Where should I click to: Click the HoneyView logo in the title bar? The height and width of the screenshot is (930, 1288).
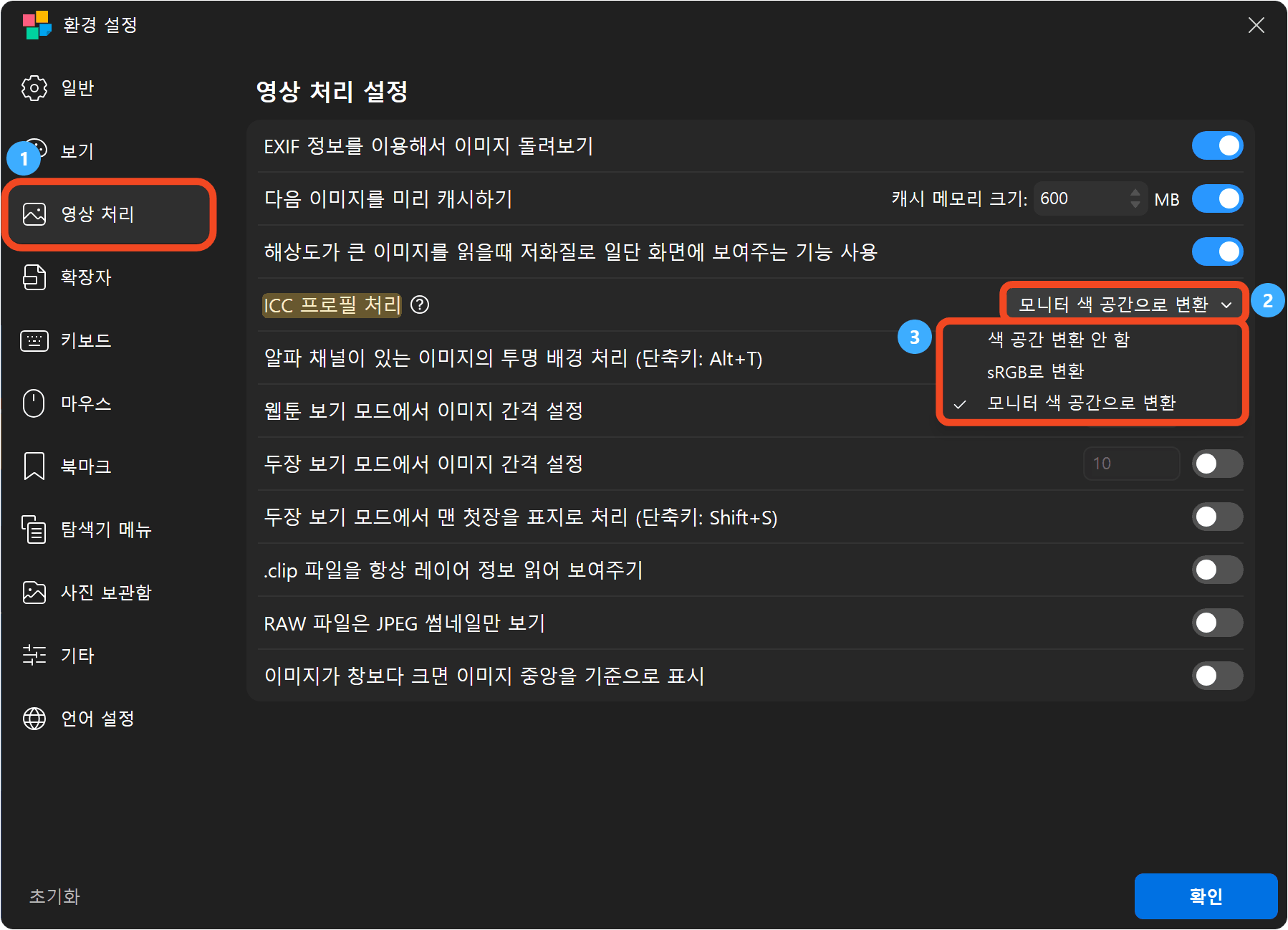point(37,25)
